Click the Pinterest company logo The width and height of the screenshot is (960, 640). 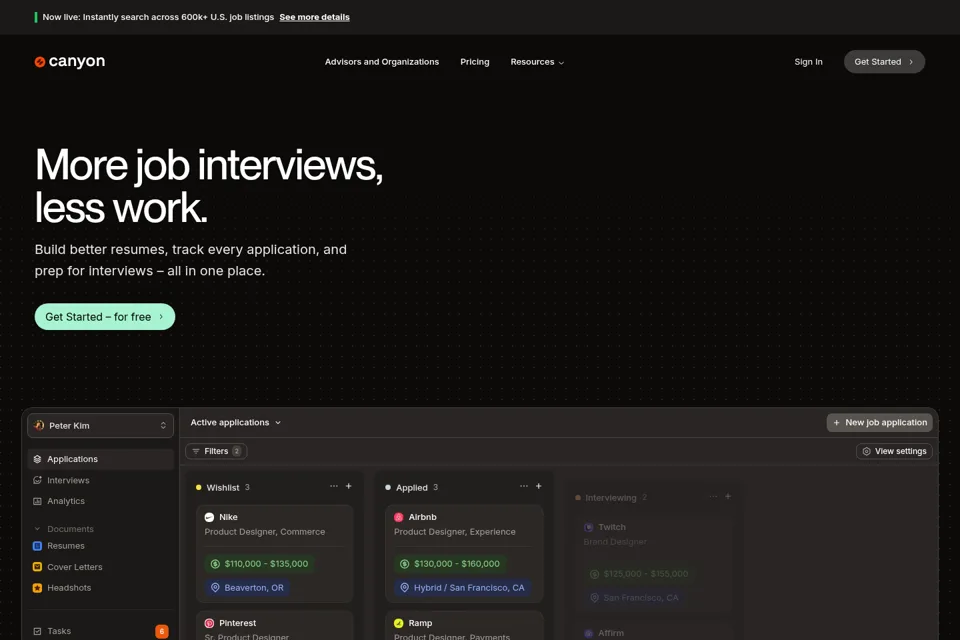pyautogui.click(x=209, y=623)
